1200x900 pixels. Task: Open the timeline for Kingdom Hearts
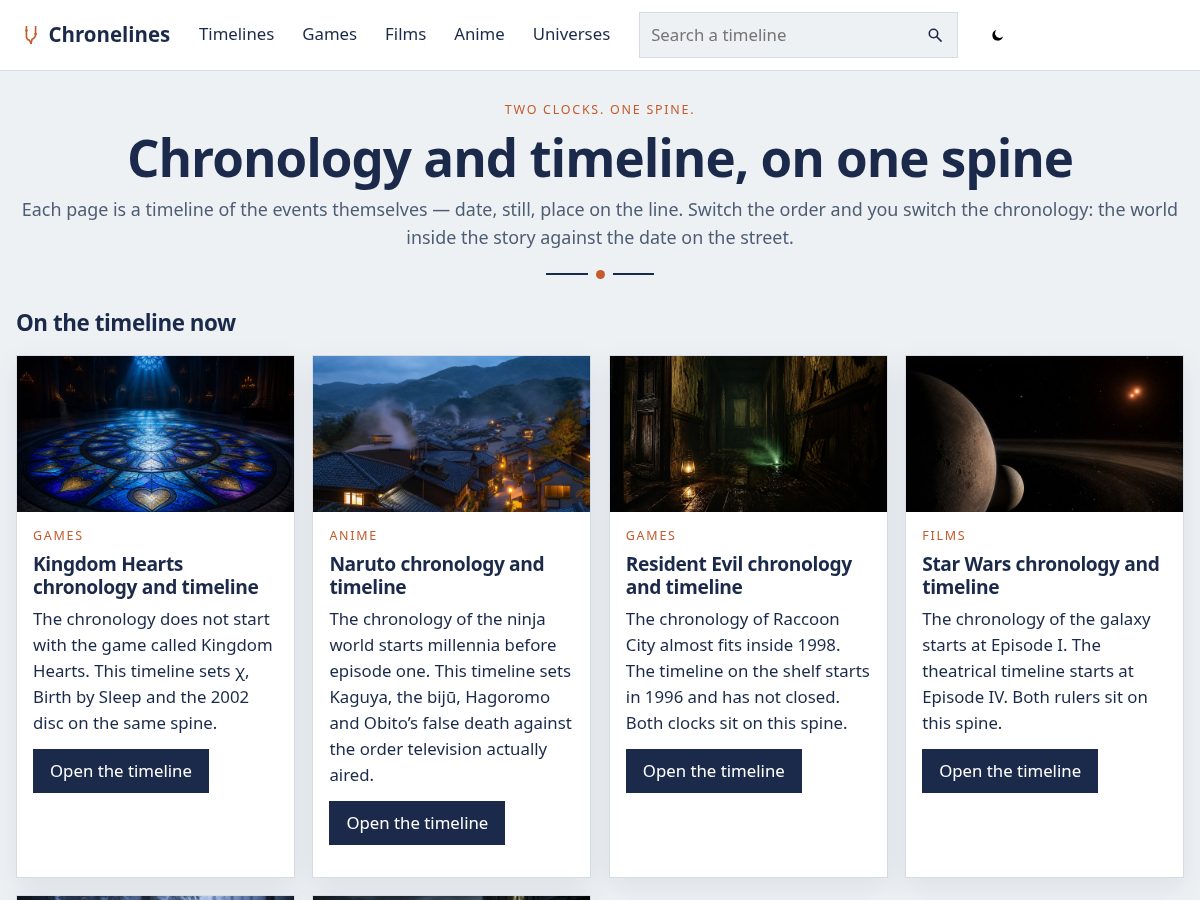pyautogui.click(x=121, y=771)
